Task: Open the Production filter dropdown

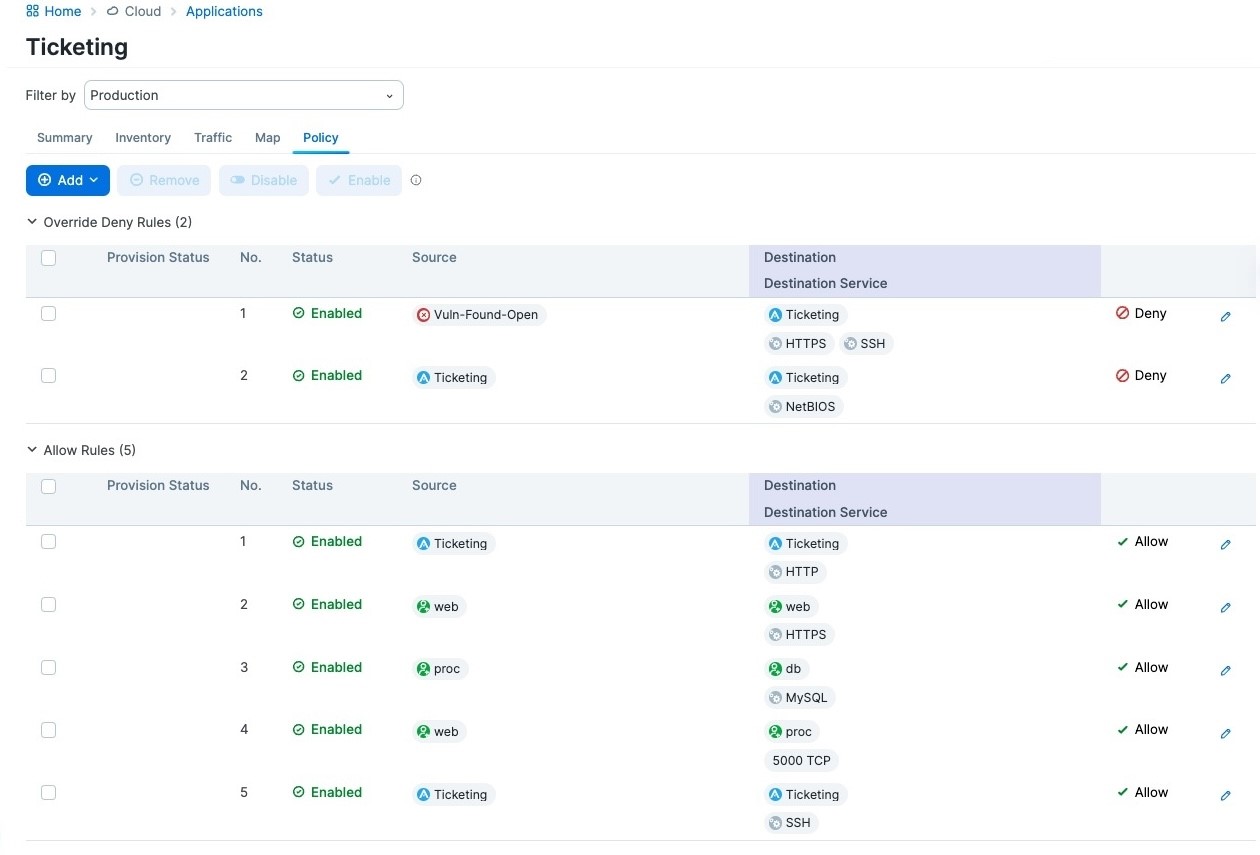Action: point(244,95)
